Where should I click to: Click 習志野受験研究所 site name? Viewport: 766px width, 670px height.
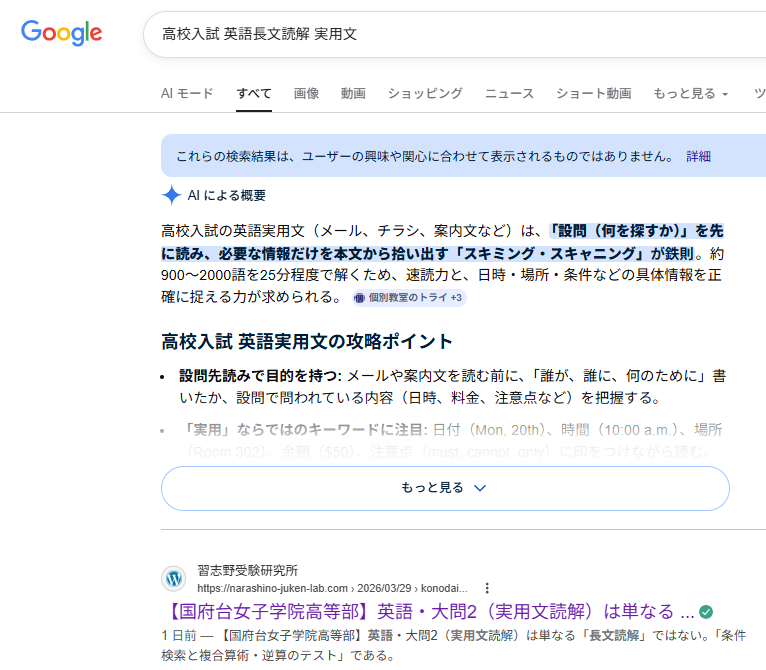[247, 570]
